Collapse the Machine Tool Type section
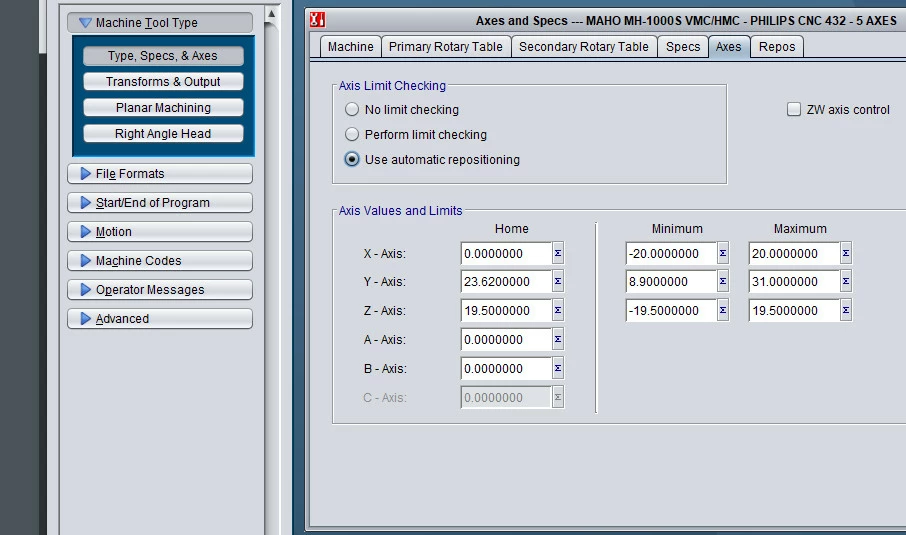 pos(160,23)
